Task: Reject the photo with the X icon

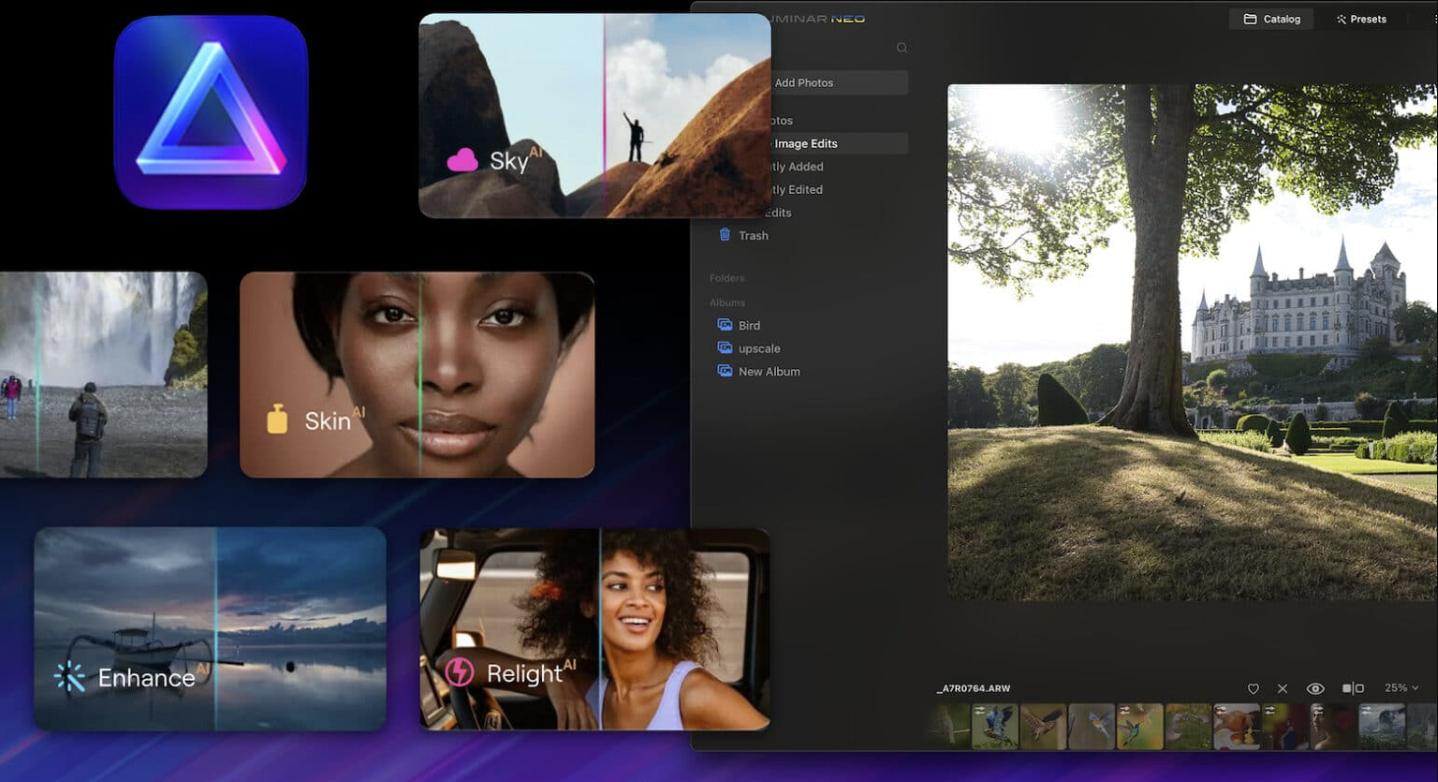Action: click(x=1282, y=689)
